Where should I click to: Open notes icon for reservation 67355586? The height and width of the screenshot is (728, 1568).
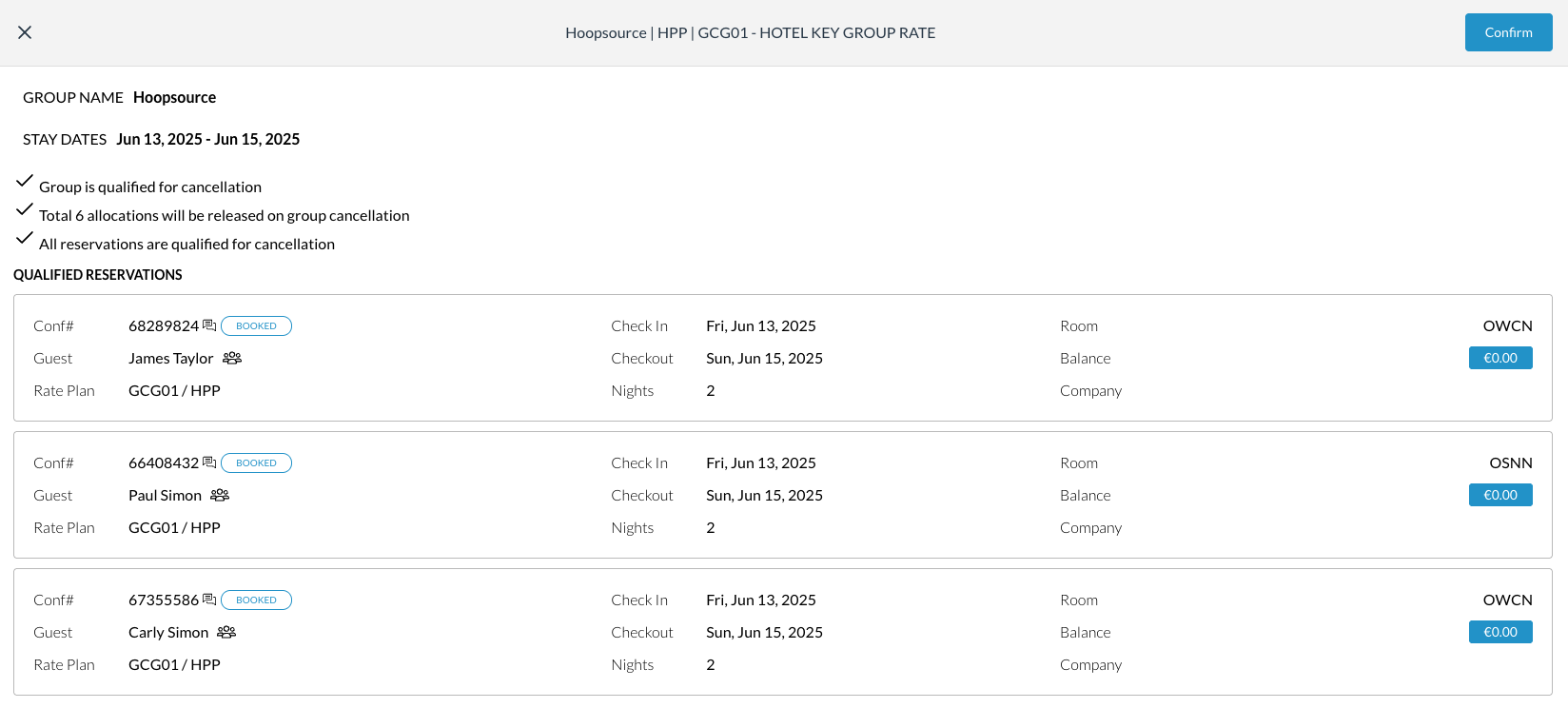pyautogui.click(x=209, y=600)
